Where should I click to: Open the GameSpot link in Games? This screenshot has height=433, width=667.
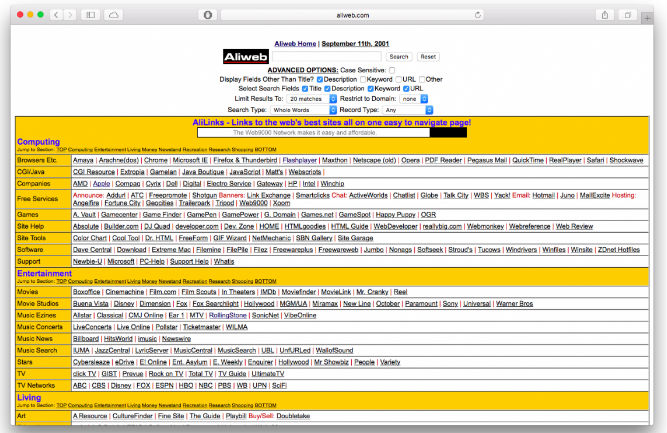(x=354, y=215)
